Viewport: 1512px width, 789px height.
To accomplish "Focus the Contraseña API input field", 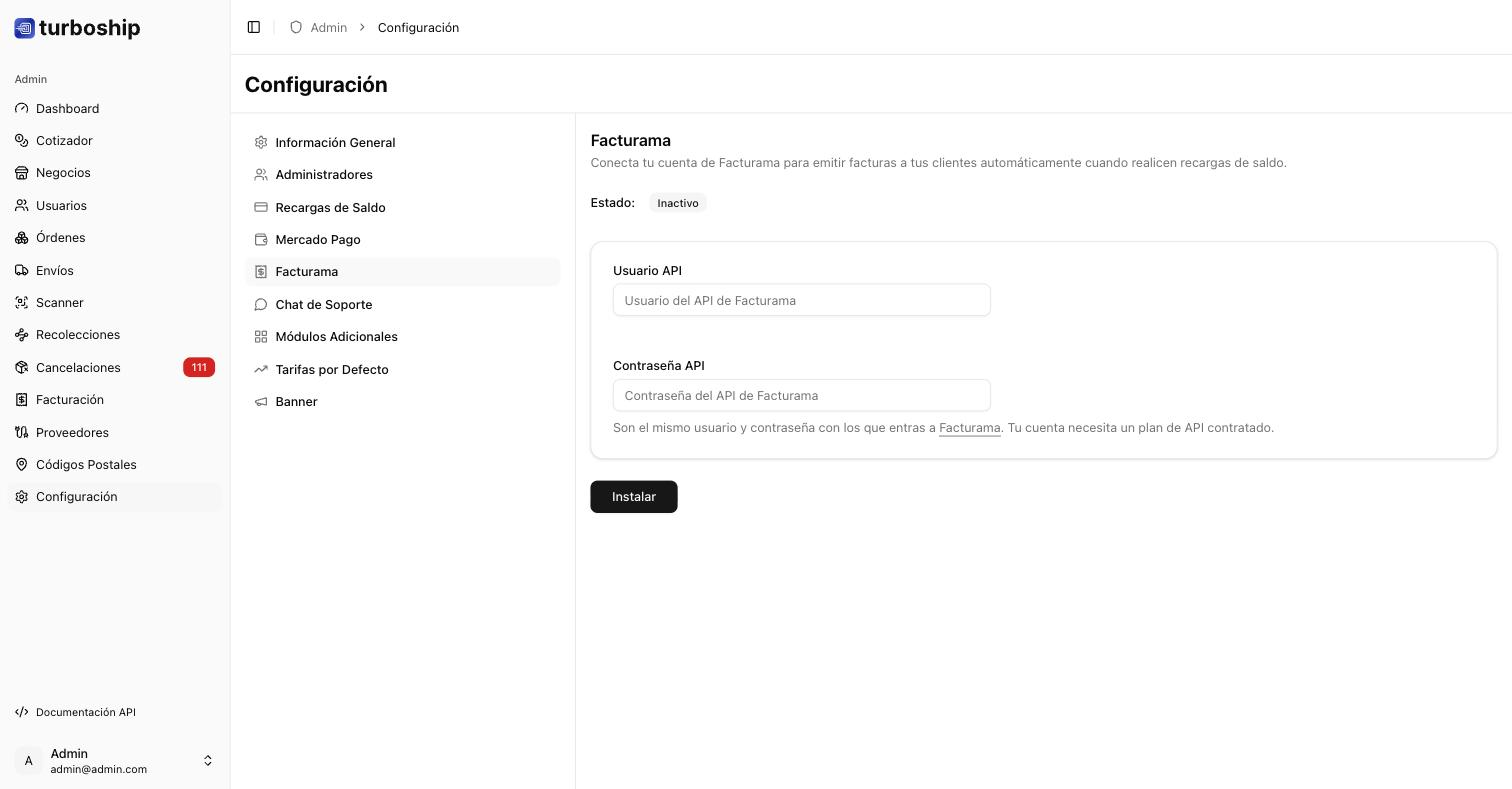I will 802,395.
